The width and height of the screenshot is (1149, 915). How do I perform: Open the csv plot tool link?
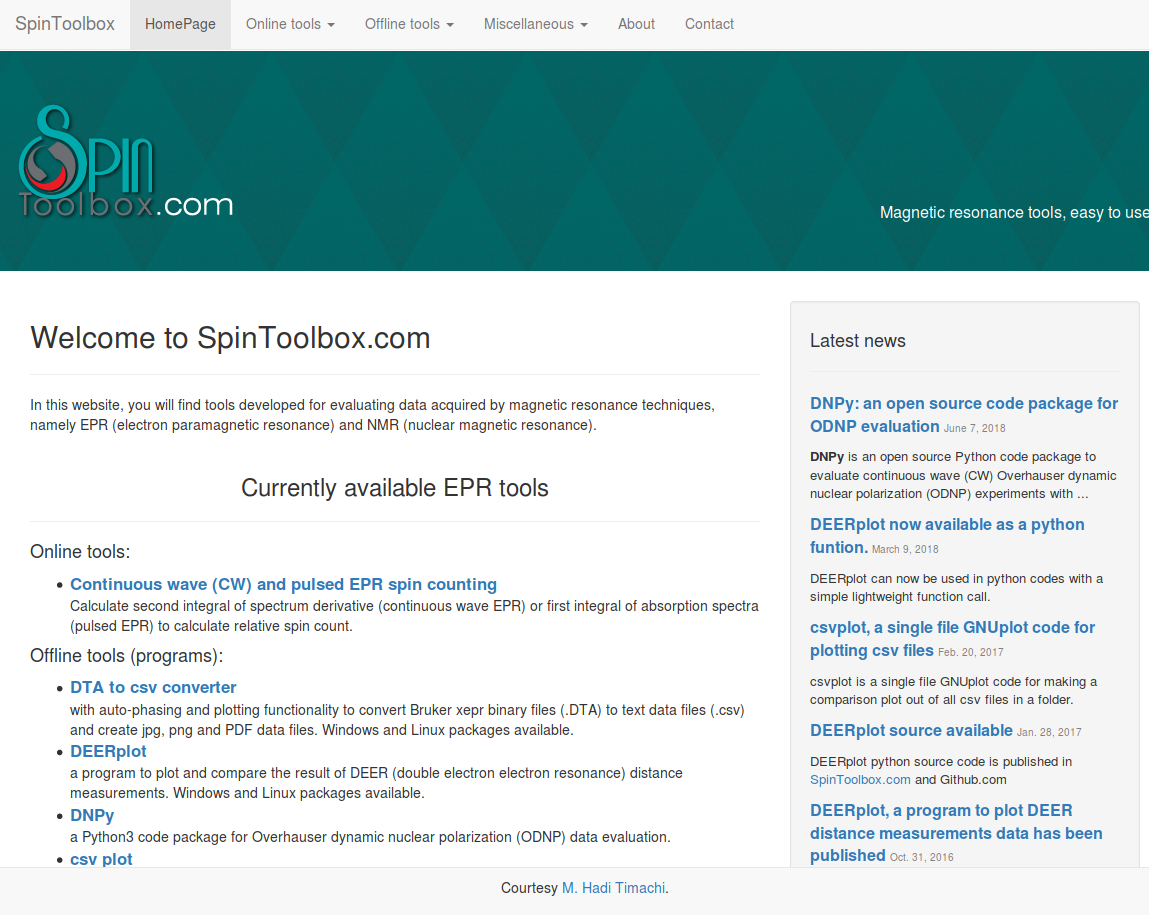tap(101, 859)
